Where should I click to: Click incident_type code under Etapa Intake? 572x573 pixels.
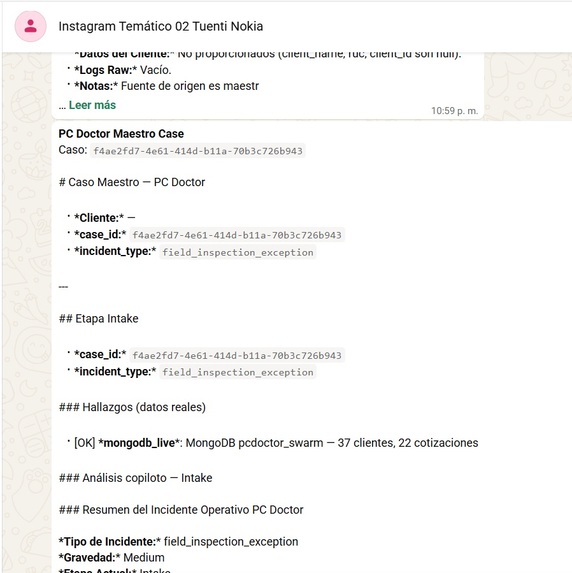(238, 372)
